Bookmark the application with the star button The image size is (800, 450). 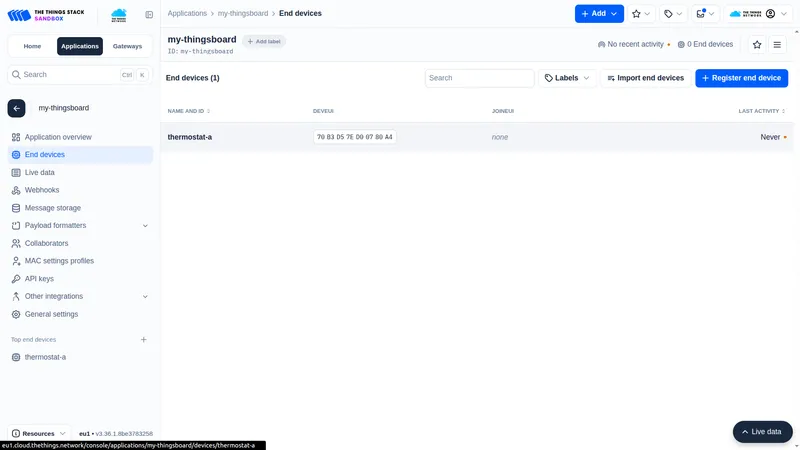[x=757, y=45]
